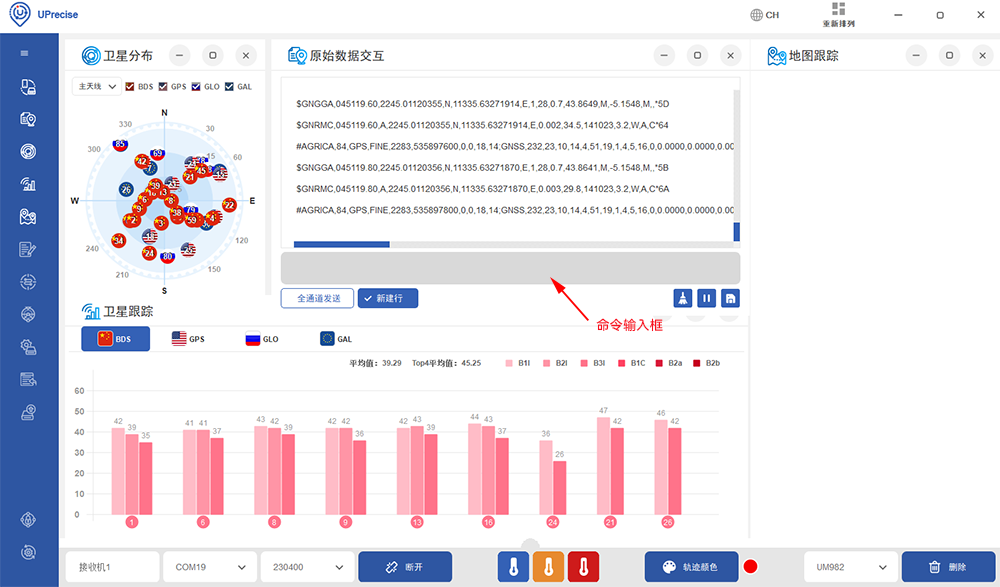
Task: Open the list-table sidebar icon
Action: pos(27,380)
